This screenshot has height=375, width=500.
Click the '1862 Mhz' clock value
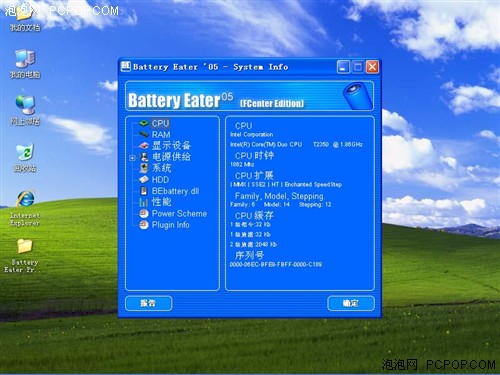(242, 164)
